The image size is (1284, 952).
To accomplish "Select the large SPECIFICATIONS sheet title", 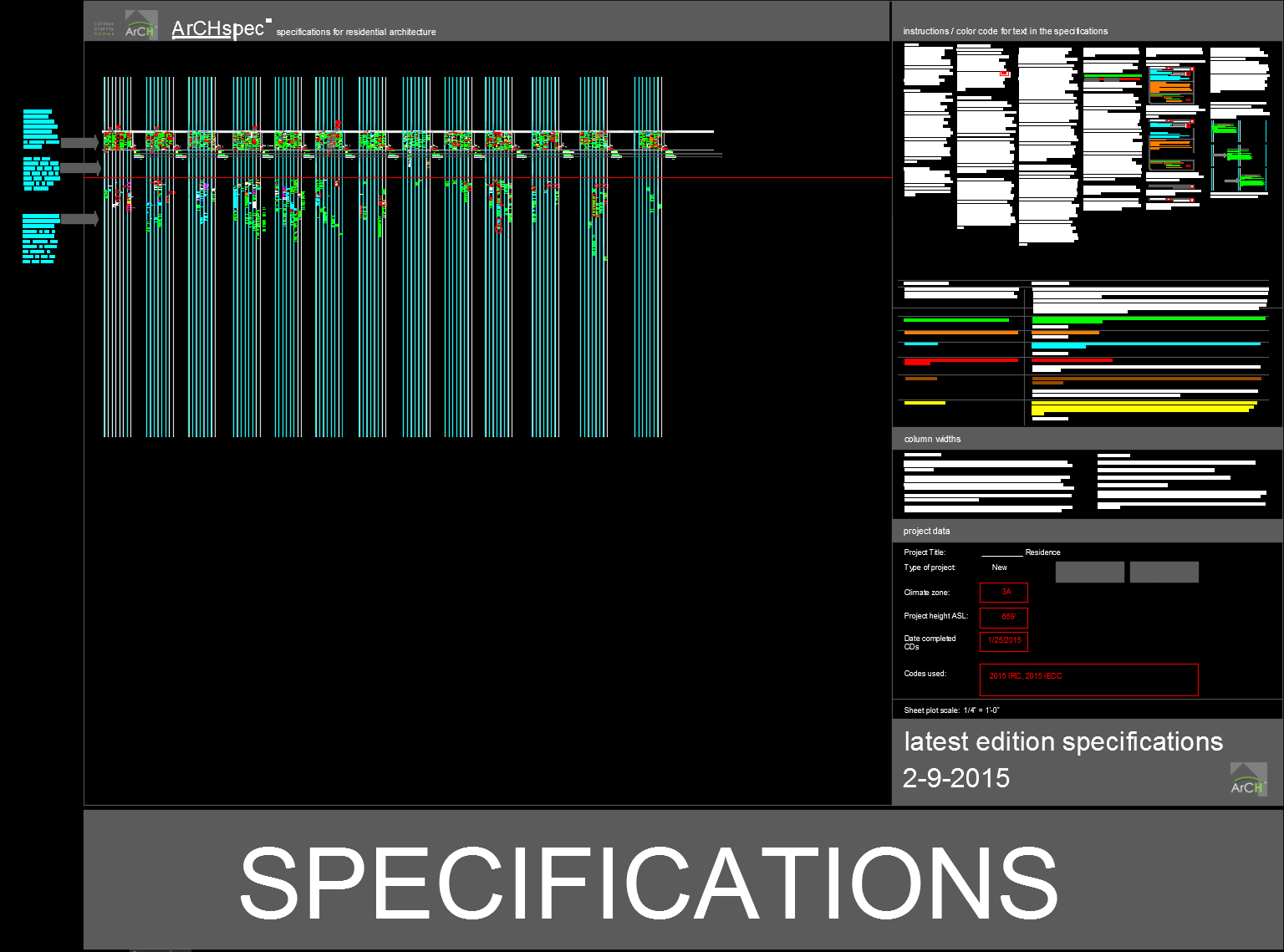I will pyautogui.click(x=649, y=883).
